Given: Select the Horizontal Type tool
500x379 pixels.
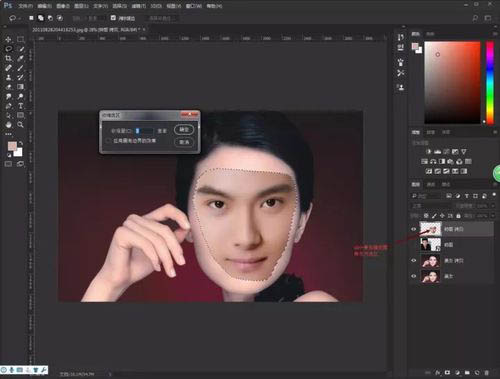Looking at the screenshot, I should [20, 106].
